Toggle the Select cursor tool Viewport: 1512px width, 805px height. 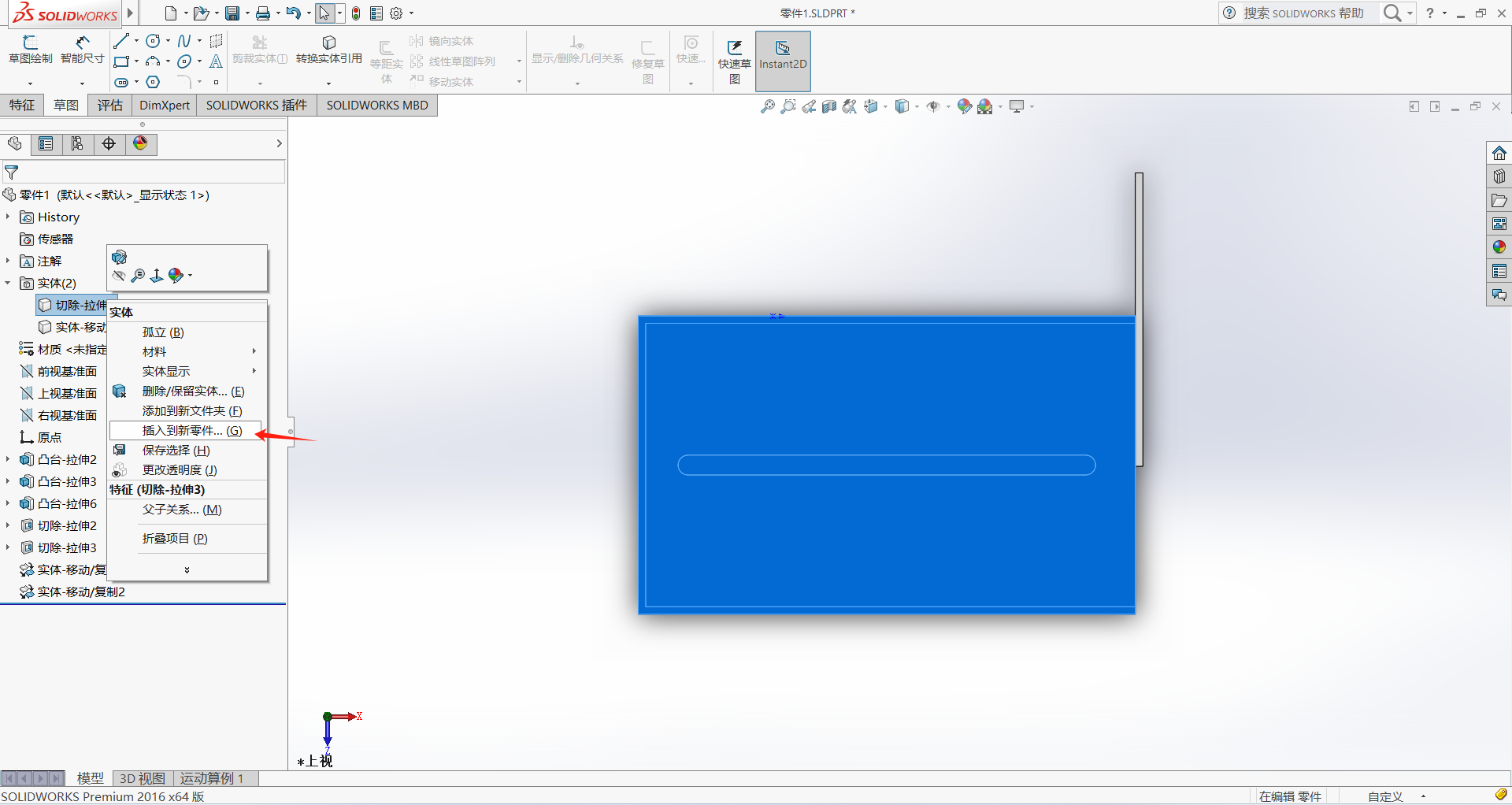point(324,13)
